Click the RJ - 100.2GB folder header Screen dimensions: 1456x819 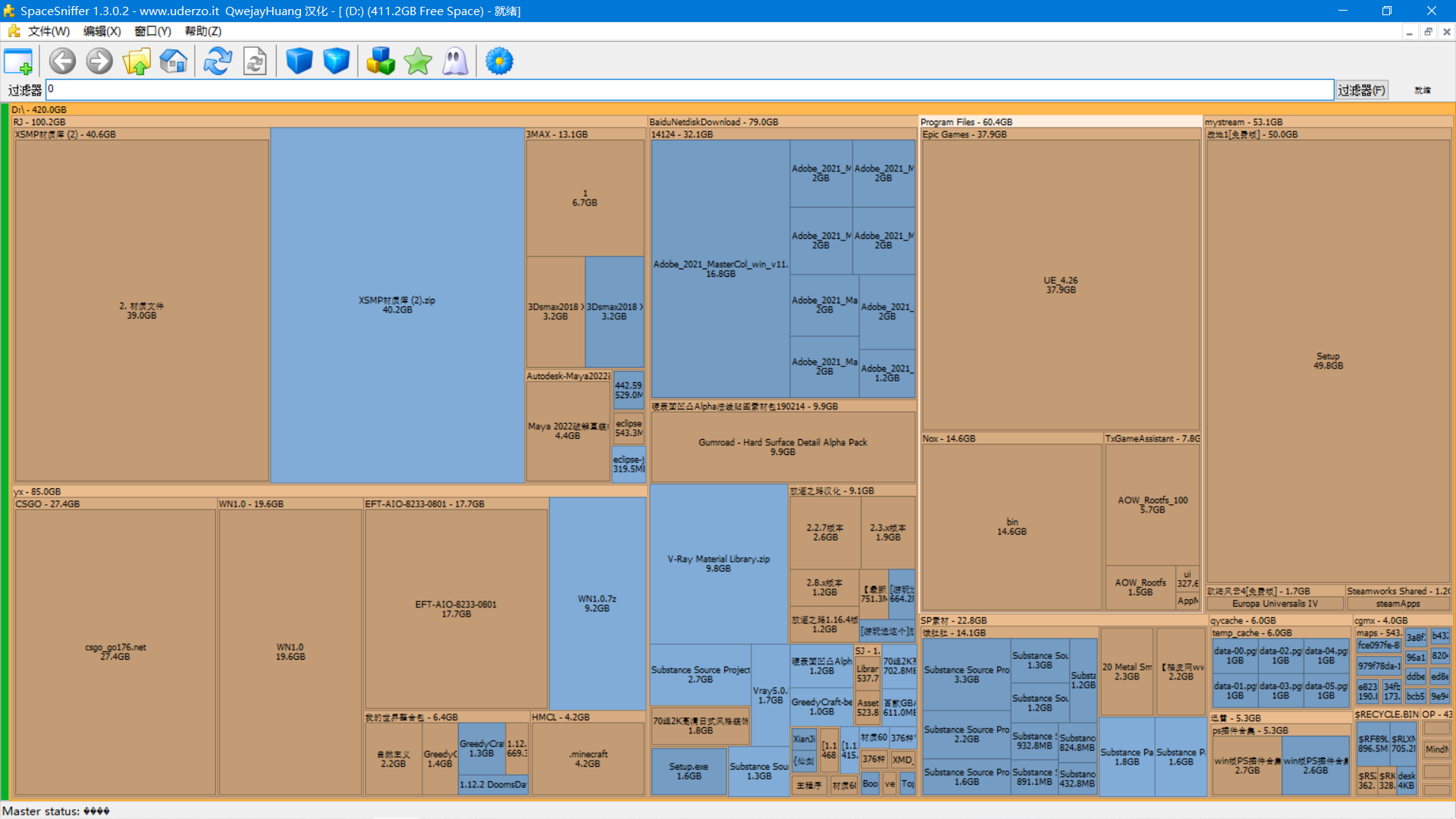329,121
